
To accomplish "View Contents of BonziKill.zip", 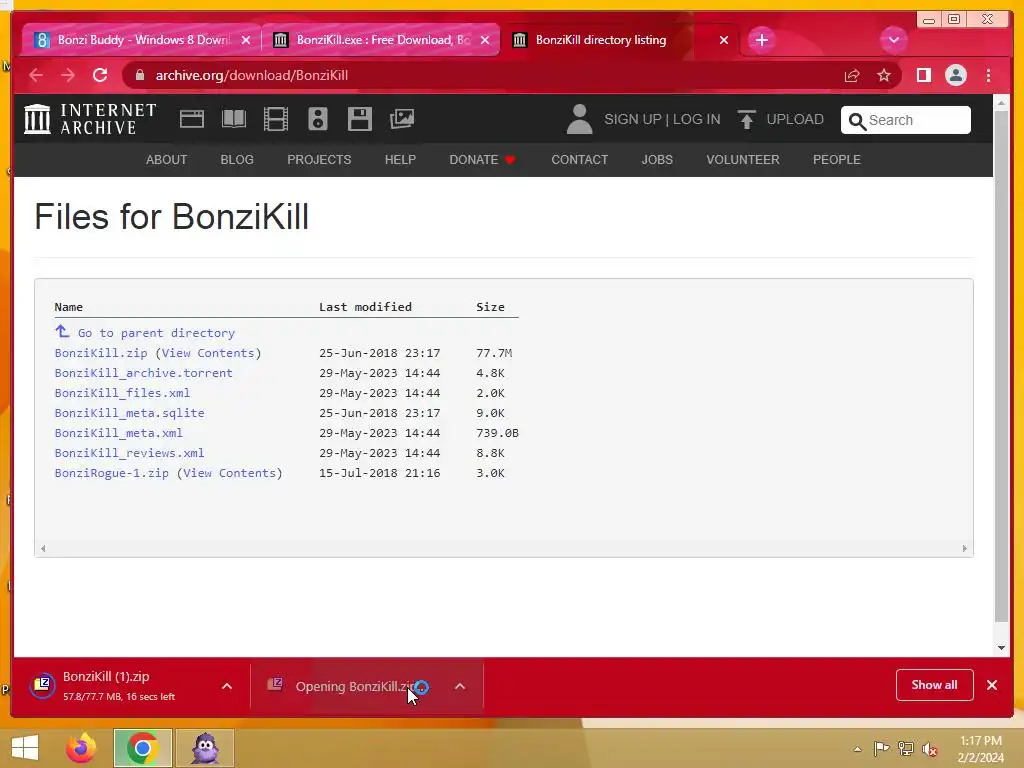I will (208, 353).
